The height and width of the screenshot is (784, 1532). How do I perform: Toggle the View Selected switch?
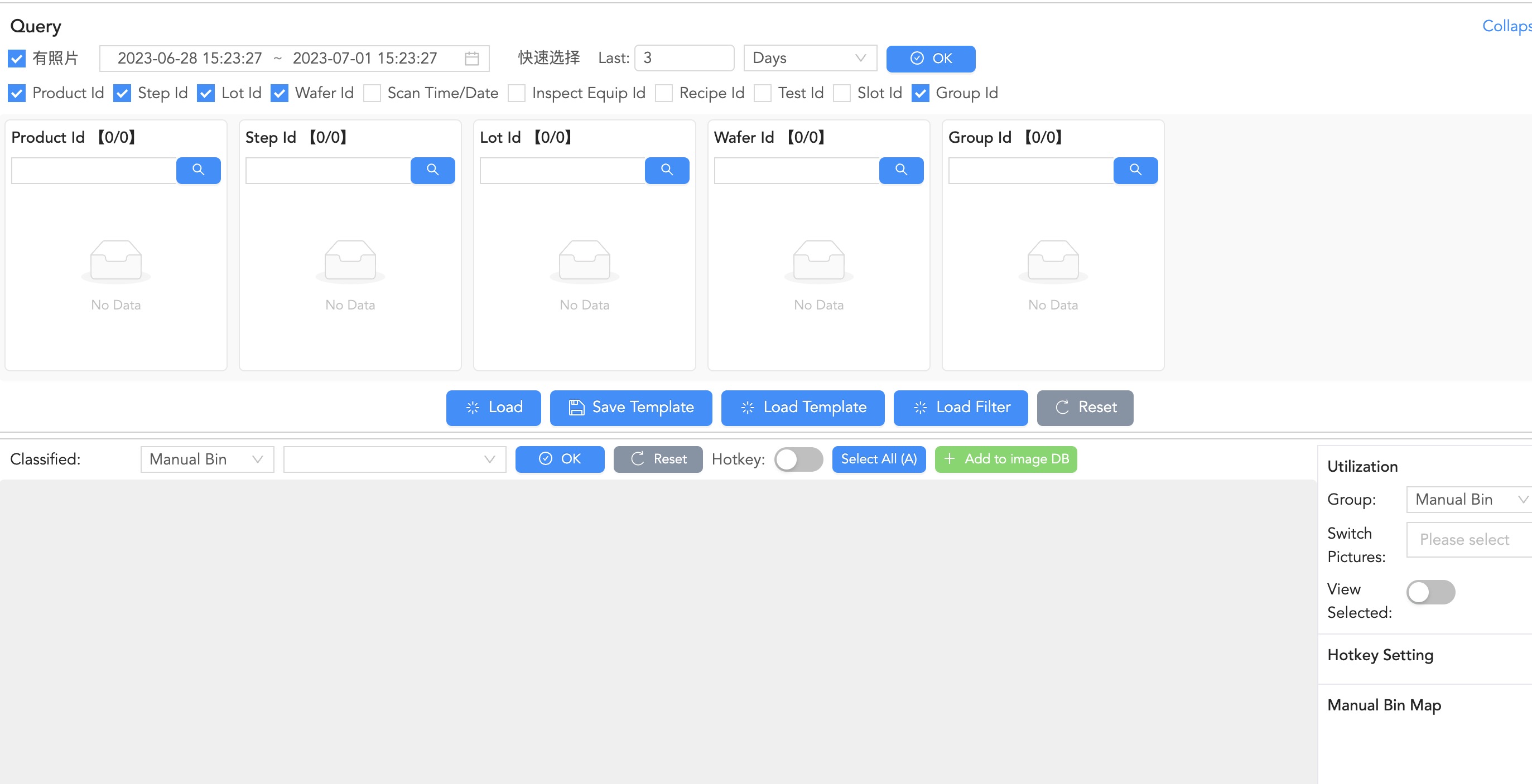[1431, 591]
